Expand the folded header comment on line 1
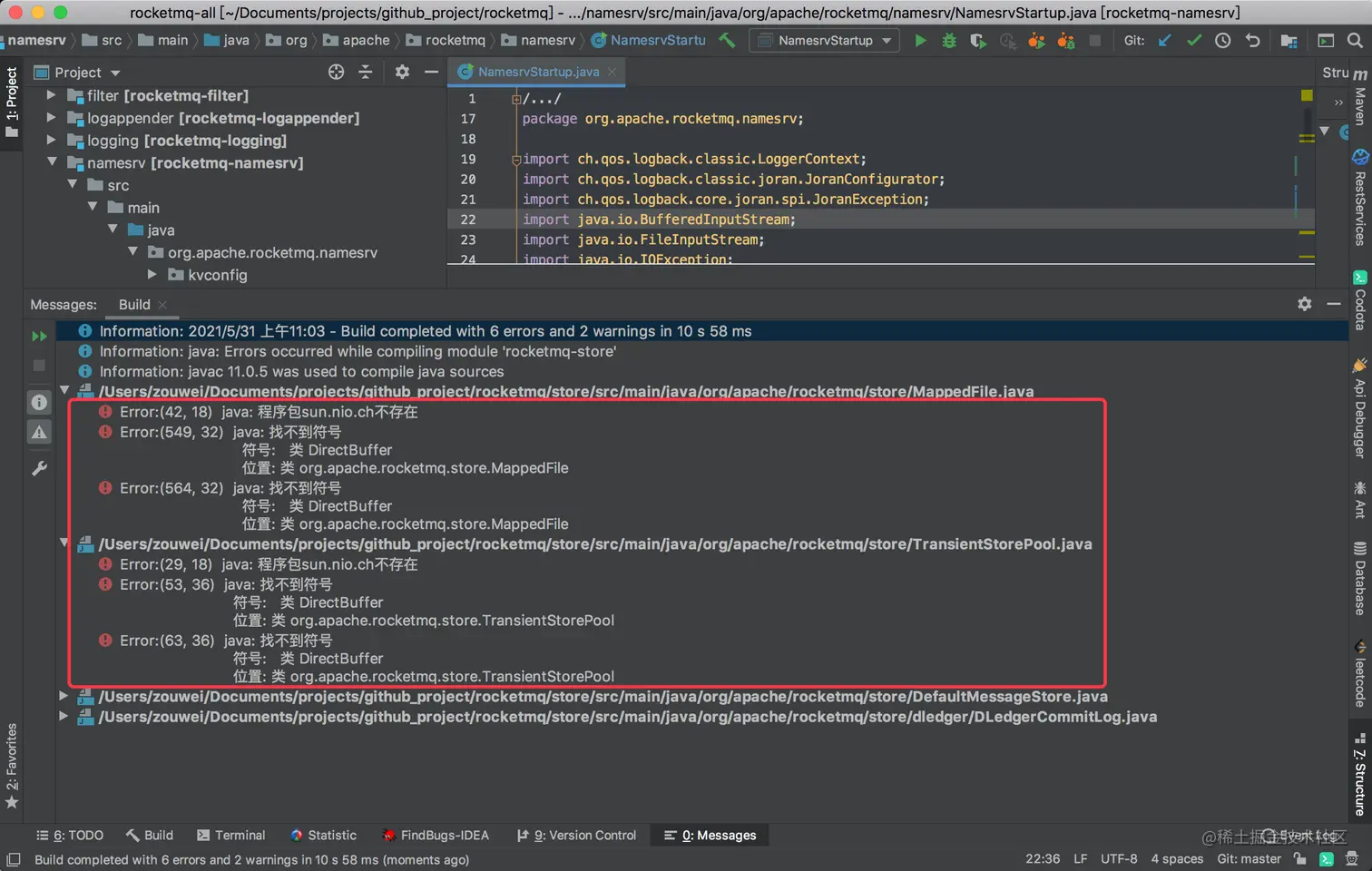 pyautogui.click(x=516, y=99)
